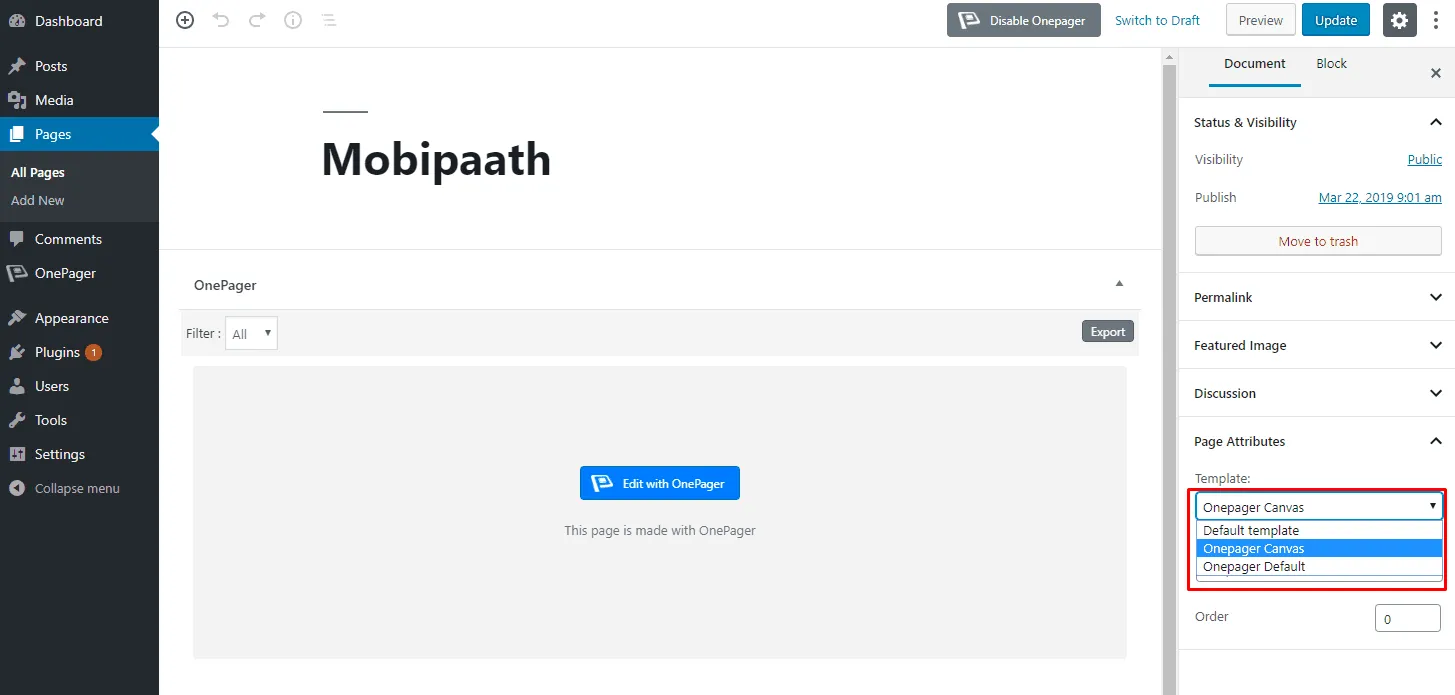This screenshot has width=1455, height=695.
Task: Click Move to trash button
Action: [1318, 241]
